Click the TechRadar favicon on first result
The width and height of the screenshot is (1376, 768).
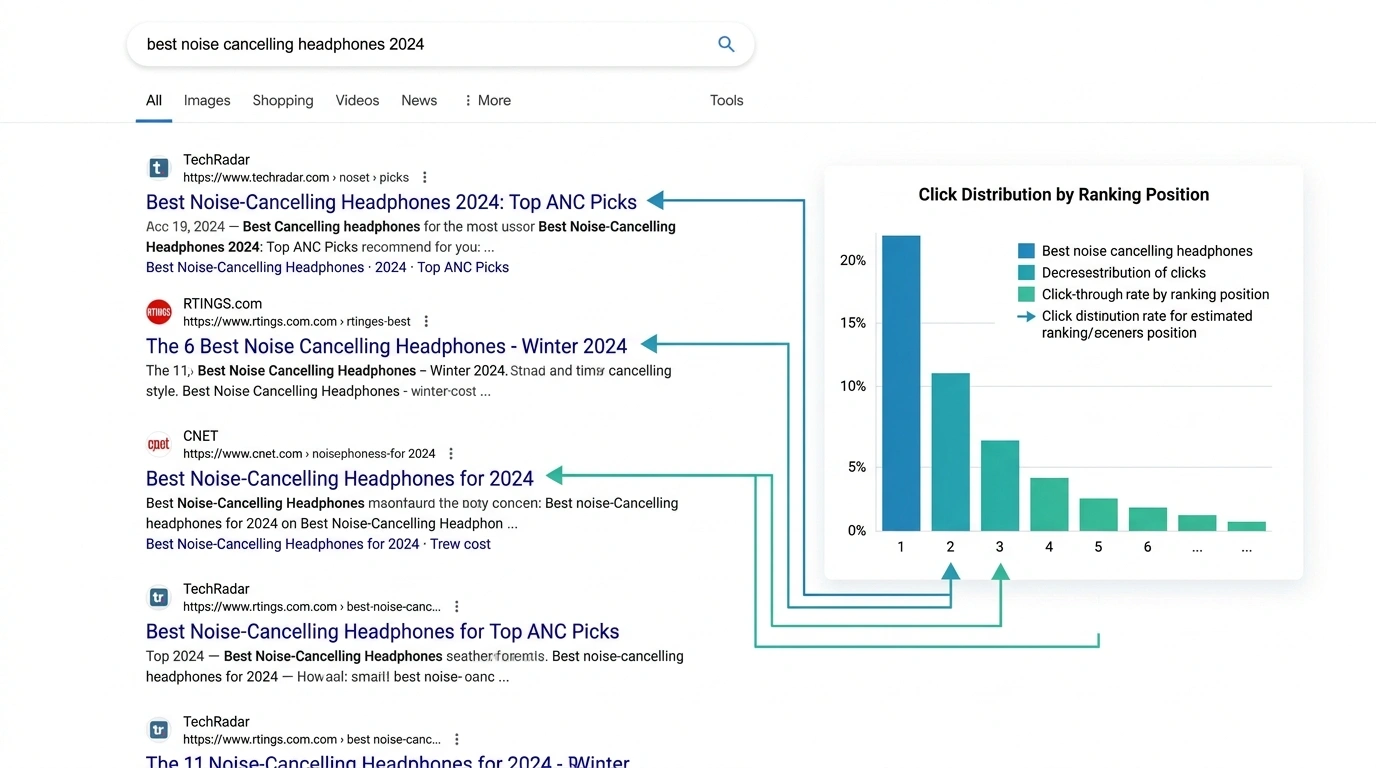pyautogui.click(x=158, y=168)
